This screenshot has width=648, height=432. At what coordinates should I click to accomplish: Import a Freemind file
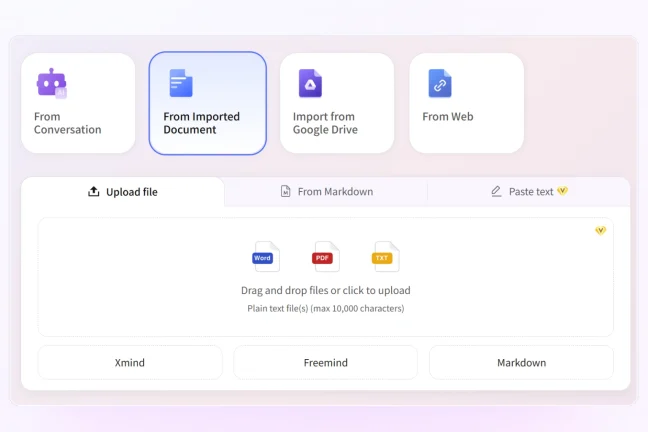(326, 363)
